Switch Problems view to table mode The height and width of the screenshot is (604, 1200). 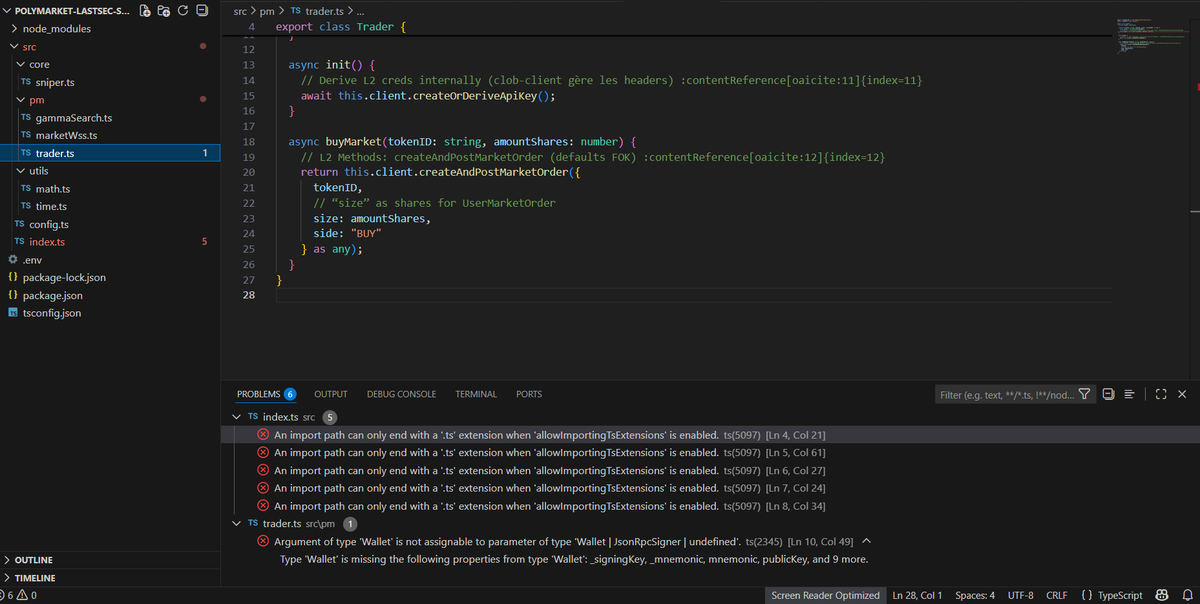click(1129, 394)
